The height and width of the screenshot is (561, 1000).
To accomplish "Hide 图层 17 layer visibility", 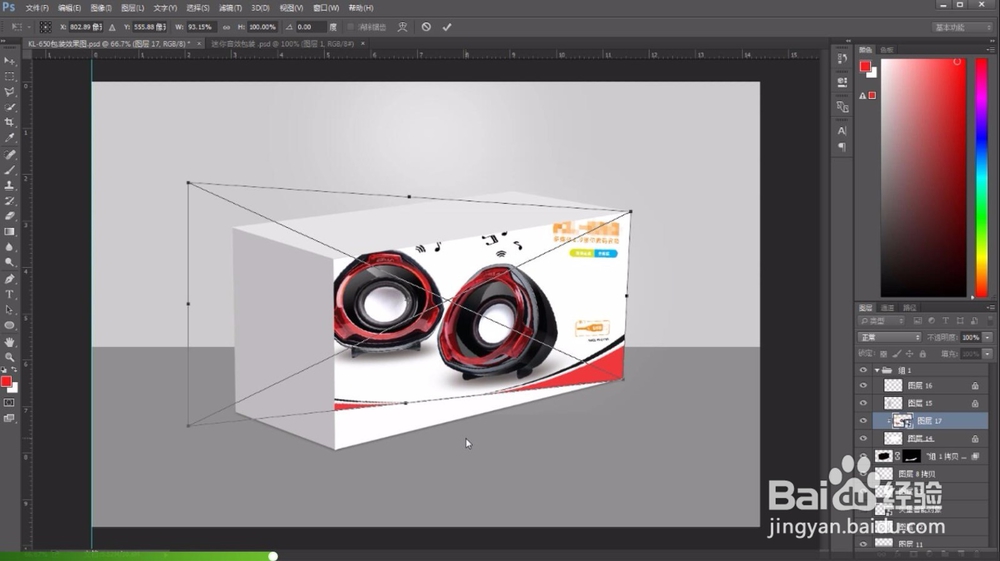I will (x=864, y=421).
